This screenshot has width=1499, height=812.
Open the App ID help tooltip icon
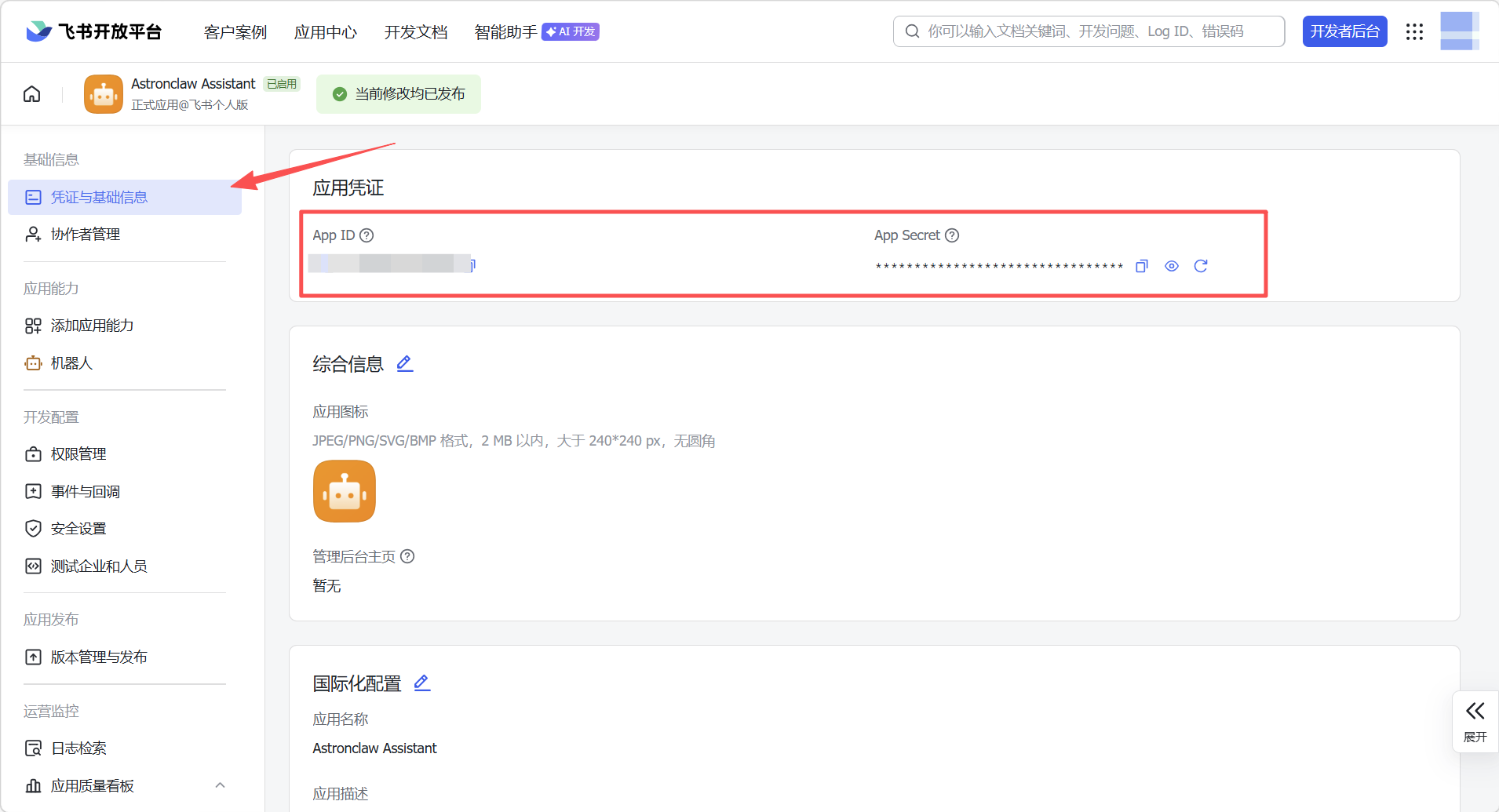tap(367, 235)
